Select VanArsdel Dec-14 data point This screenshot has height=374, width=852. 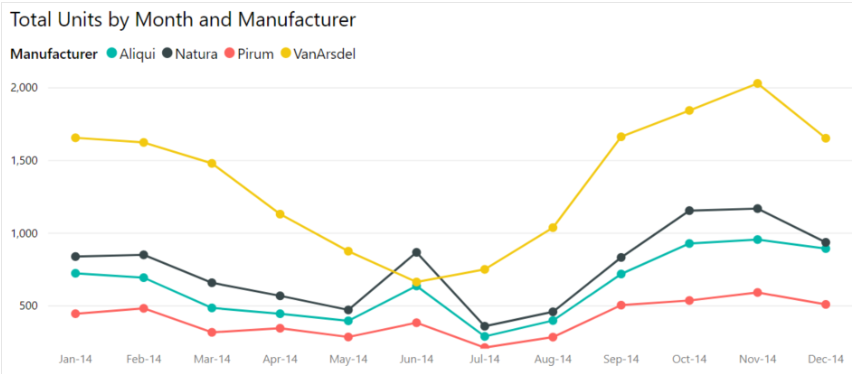pyautogui.click(x=826, y=139)
